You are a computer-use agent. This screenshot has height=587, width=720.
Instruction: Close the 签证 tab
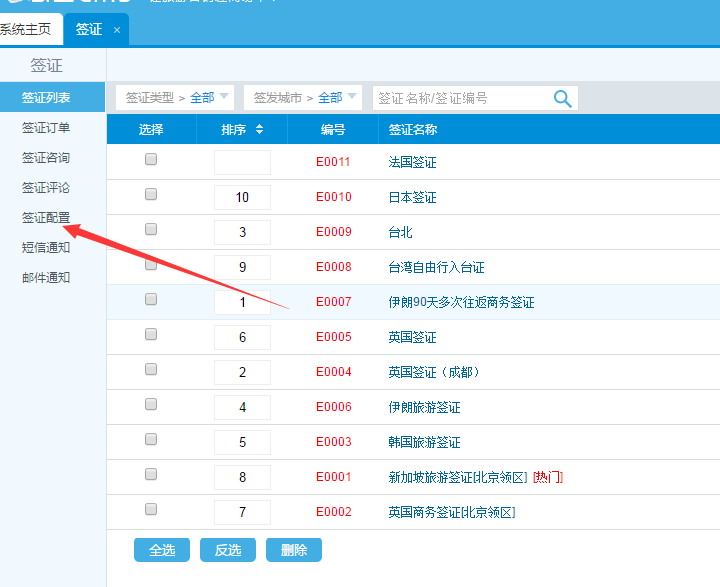coord(117,30)
